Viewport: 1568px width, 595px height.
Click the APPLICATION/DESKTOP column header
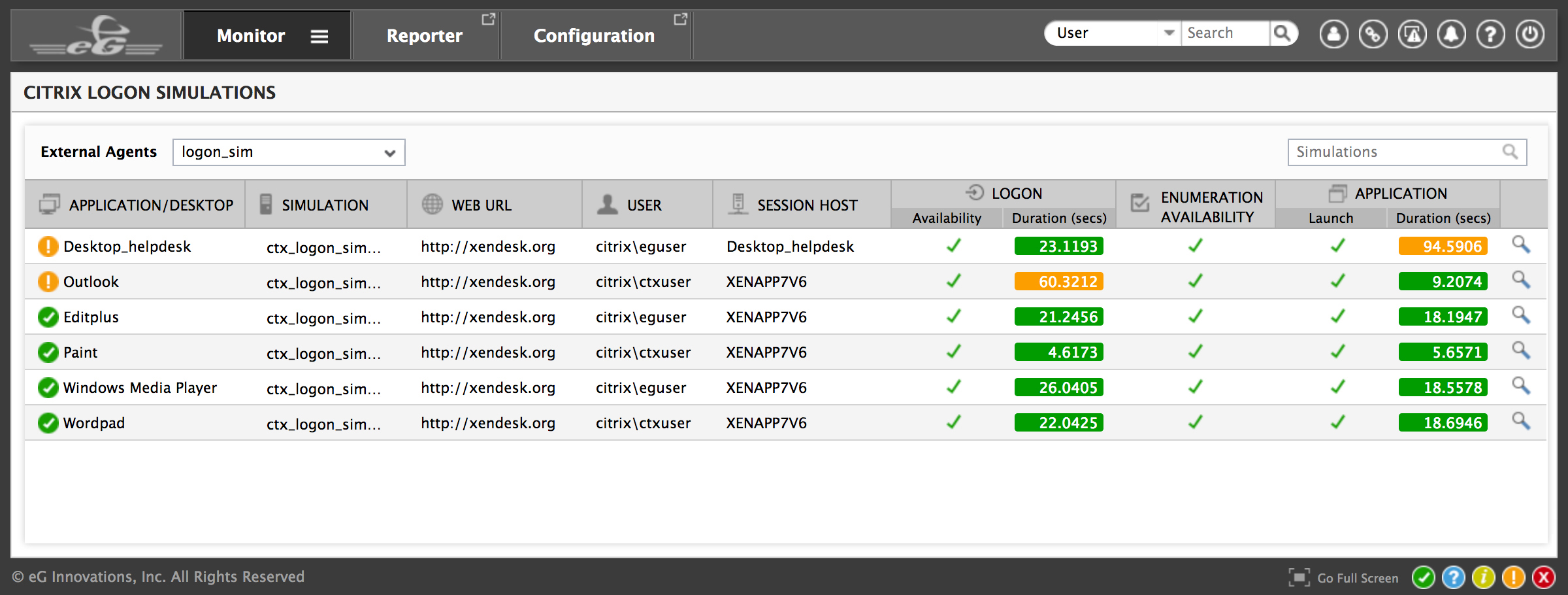(x=135, y=205)
